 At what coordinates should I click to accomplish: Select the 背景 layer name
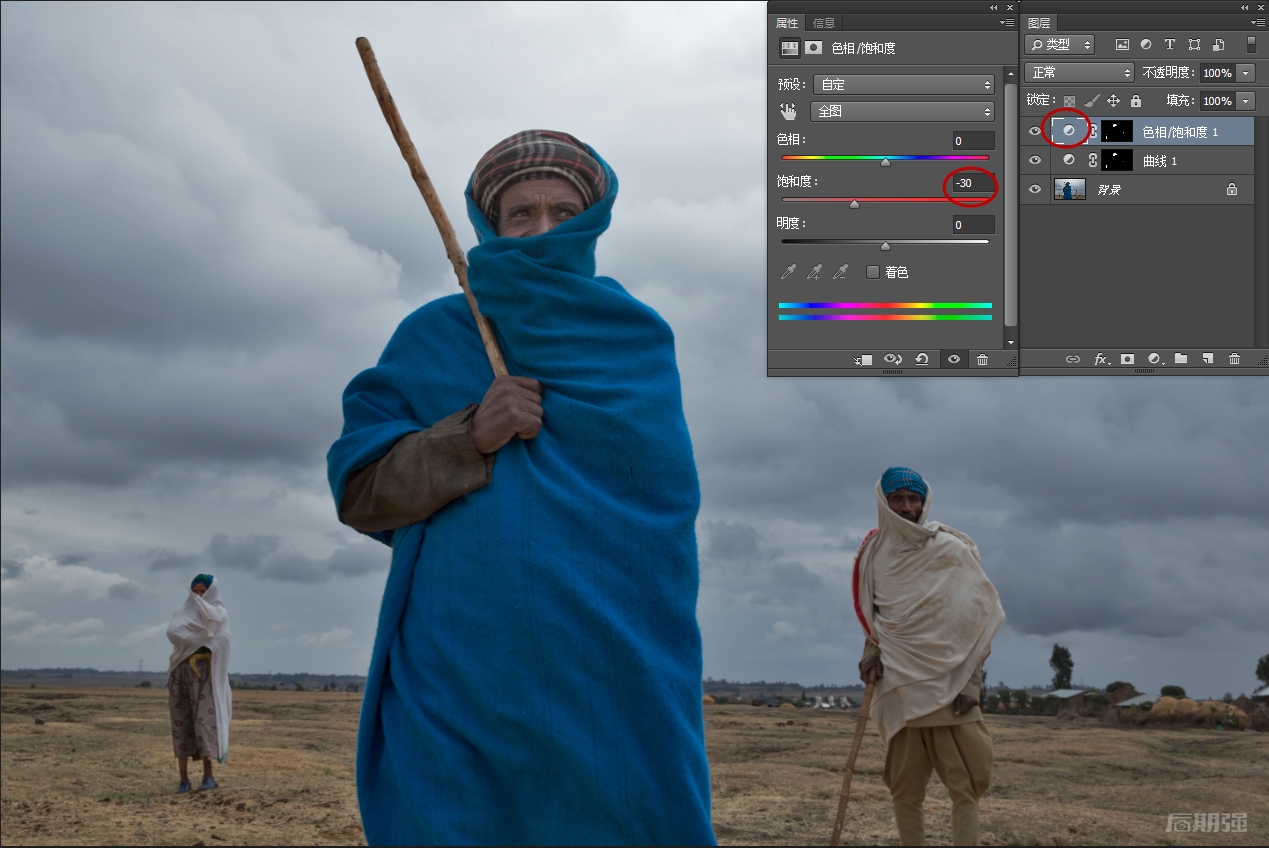pos(1109,190)
